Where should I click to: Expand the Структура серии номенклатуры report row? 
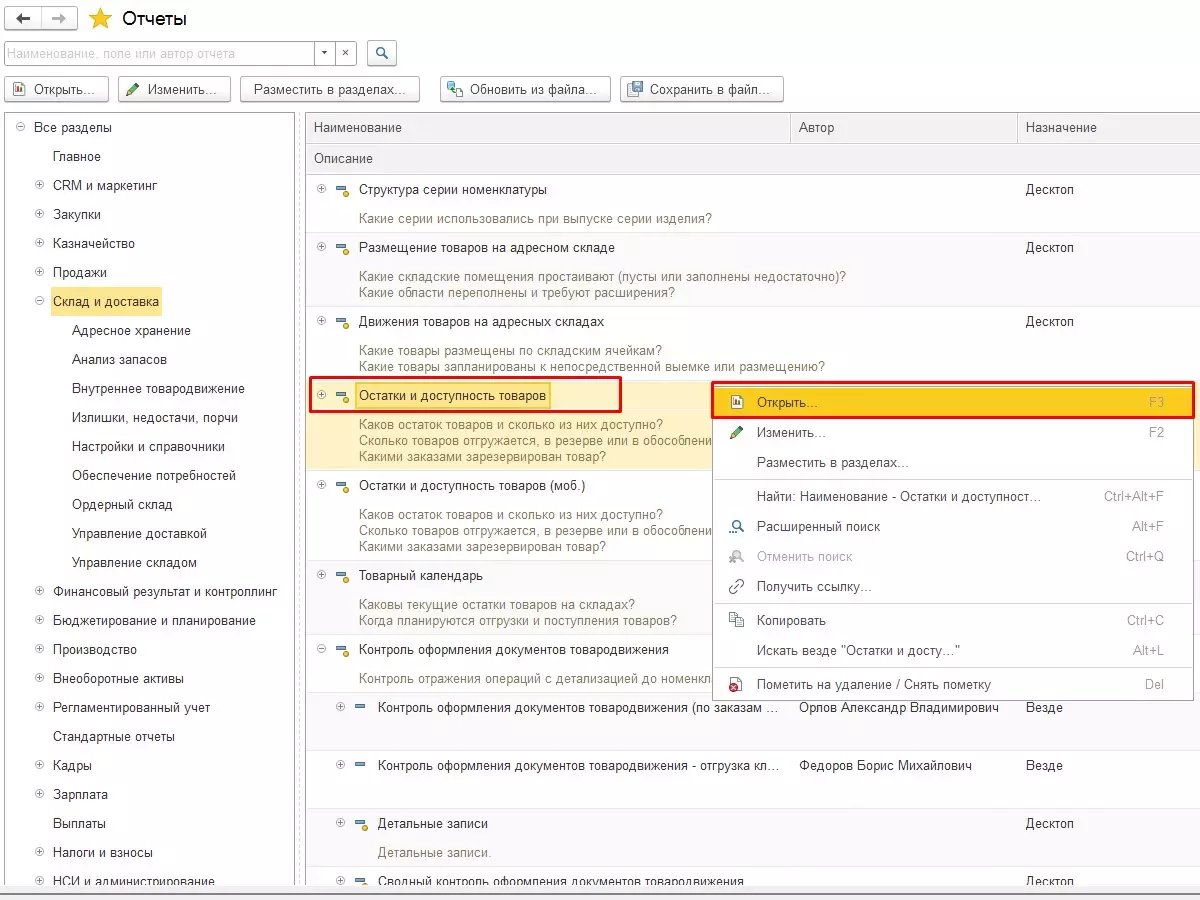321,189
